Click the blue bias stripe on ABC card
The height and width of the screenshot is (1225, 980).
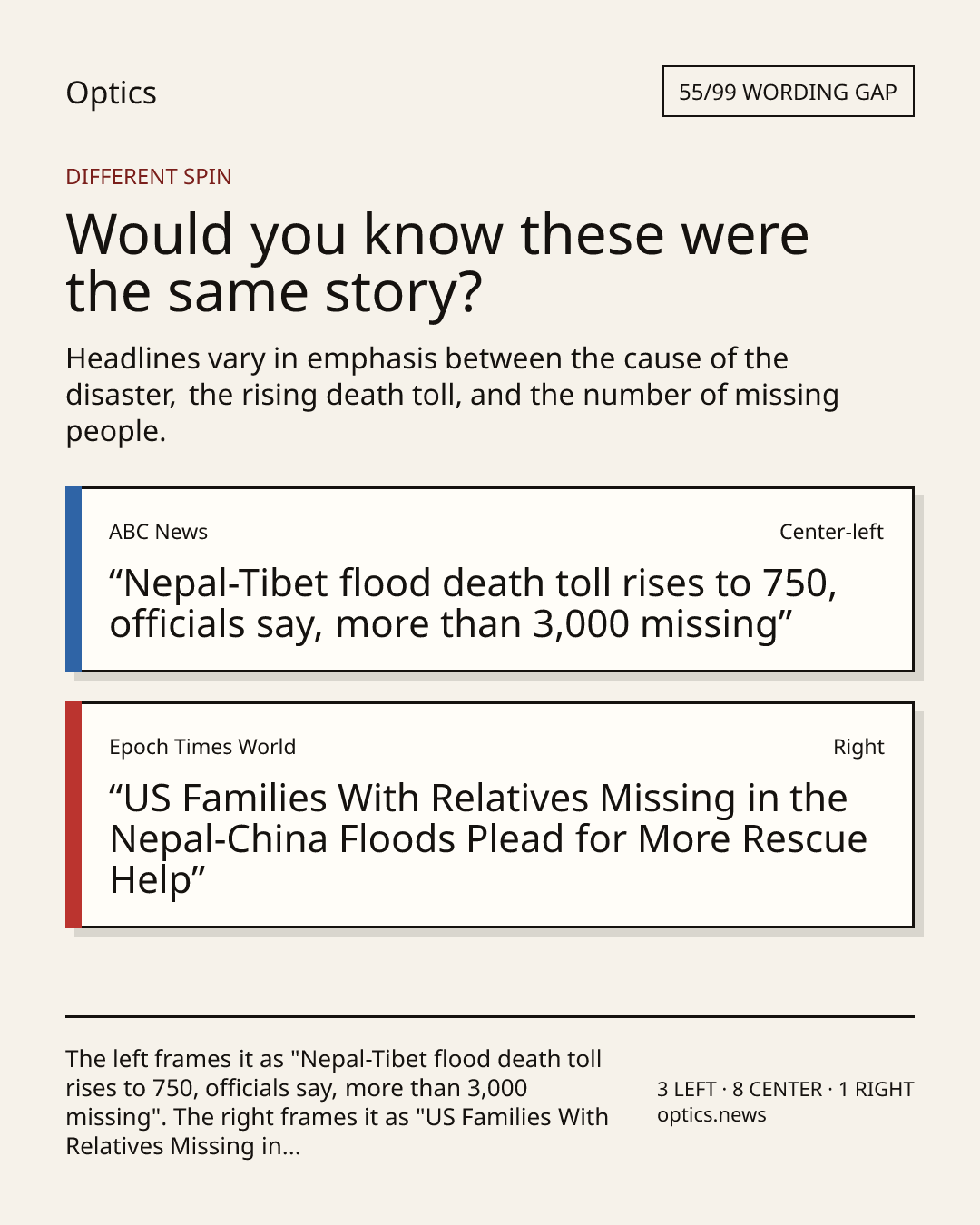(x=73, y=580)
